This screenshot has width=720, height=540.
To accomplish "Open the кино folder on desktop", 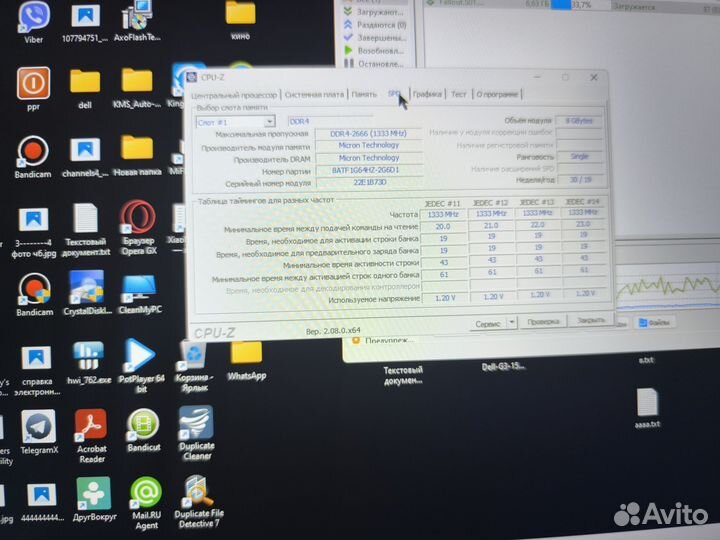I will 240,20.
